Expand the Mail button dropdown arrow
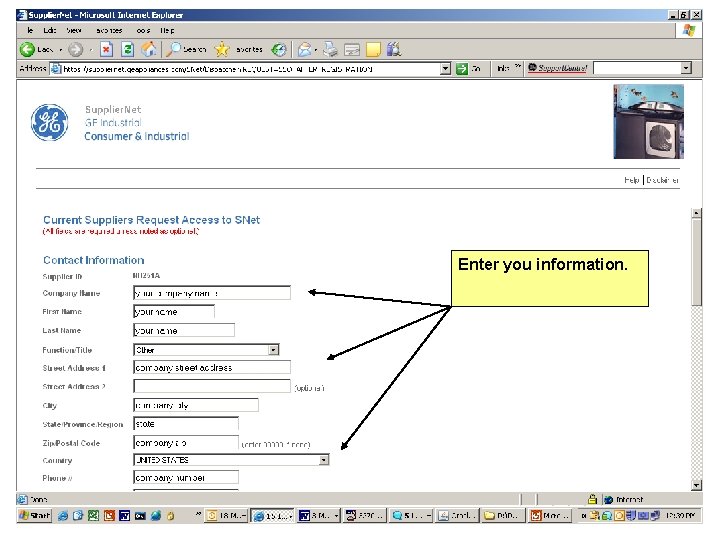This screenshot has width=720, height=540. click(315, 50)
